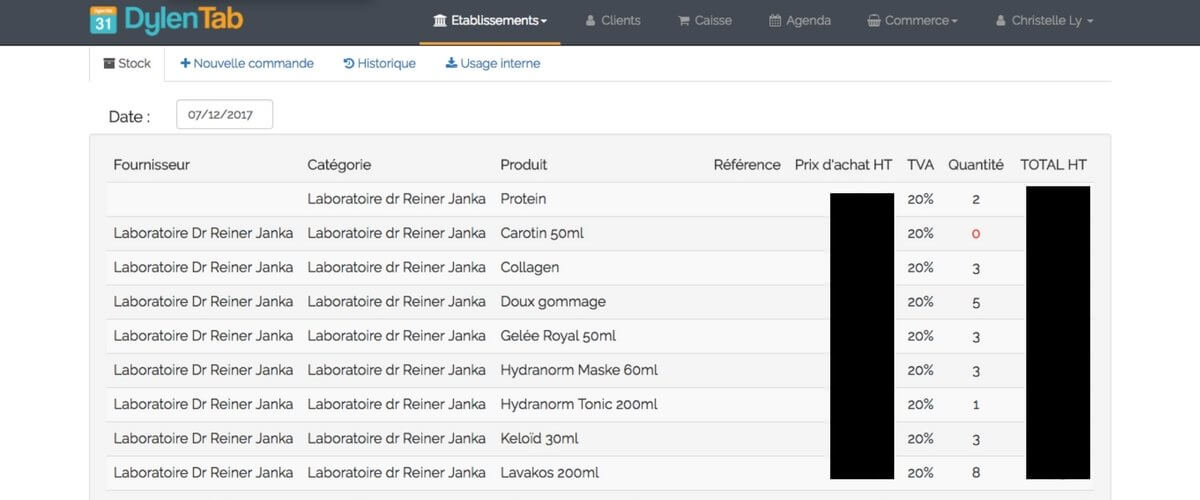This screenshot has width=1200, height=500.
Task: Click the plus icon for Nouvelle commande
Action: 185,63
